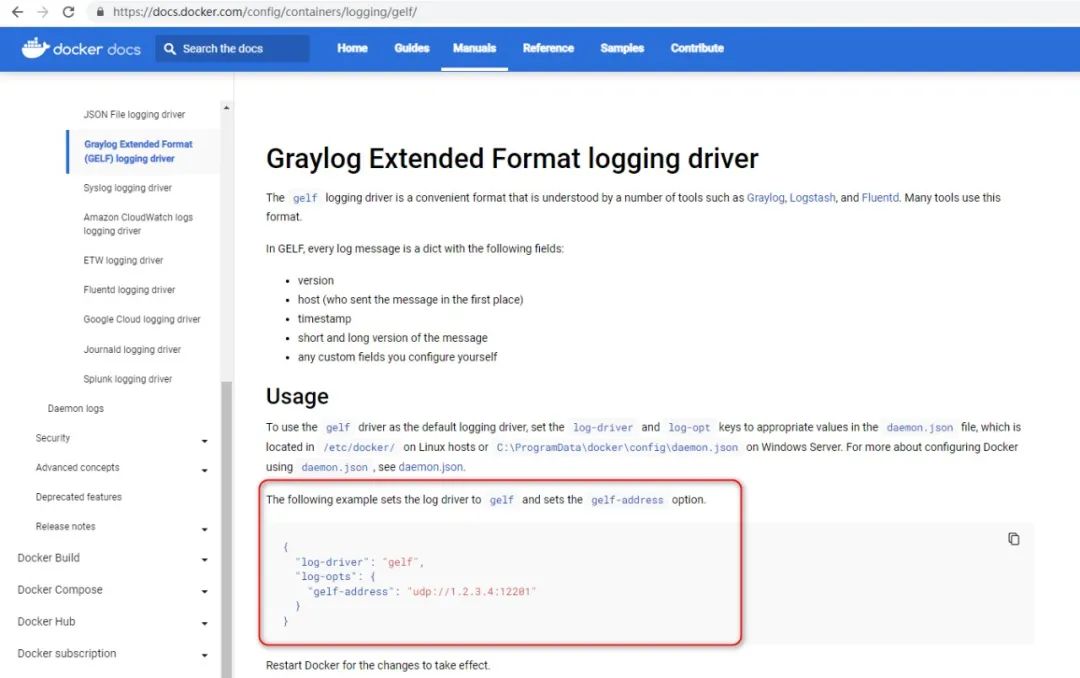Open Release notes sidebar section
The height and width of the screenshot is (678, 1080).
click(65, 526)
